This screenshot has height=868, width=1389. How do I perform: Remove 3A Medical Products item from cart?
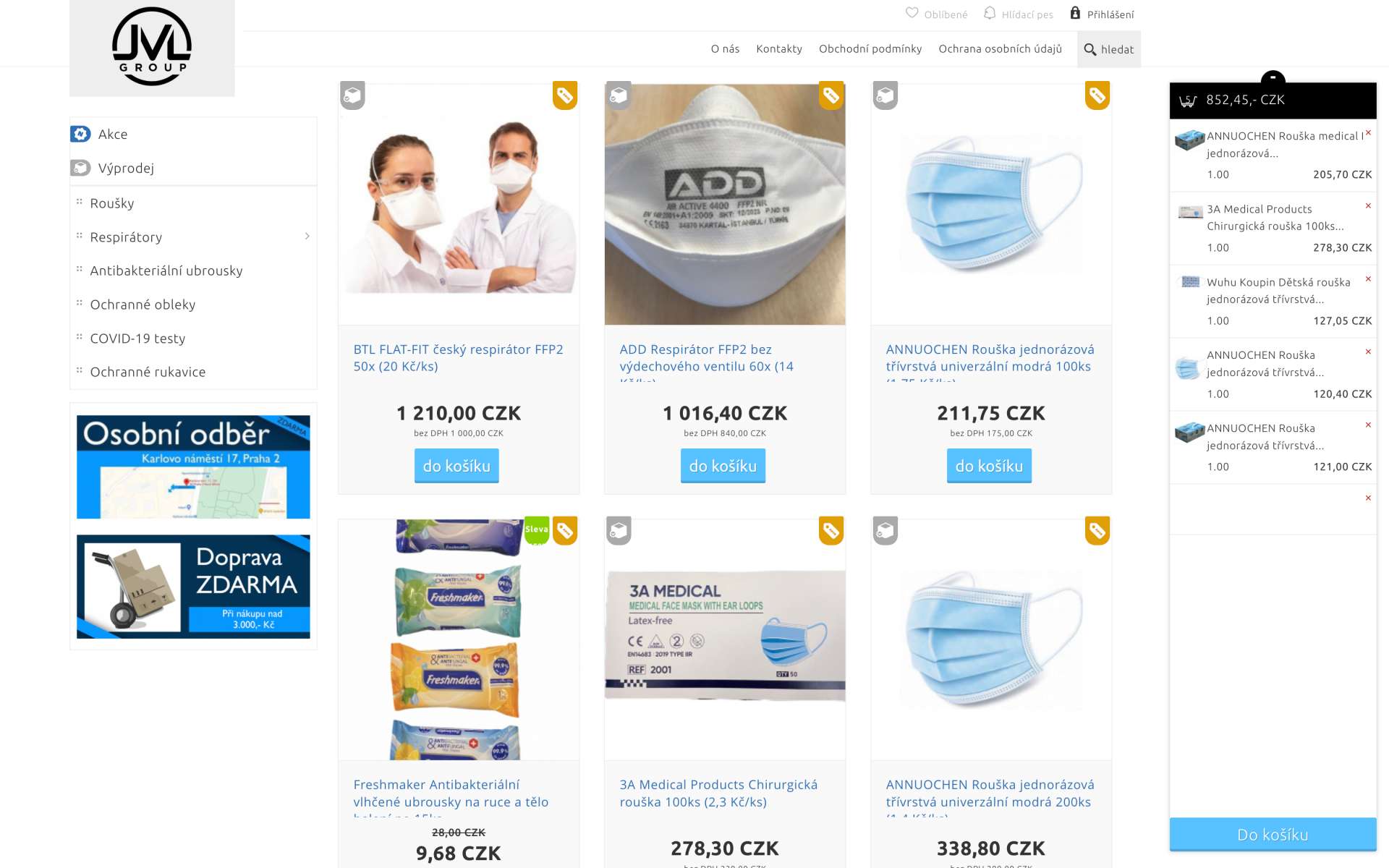1368,206
